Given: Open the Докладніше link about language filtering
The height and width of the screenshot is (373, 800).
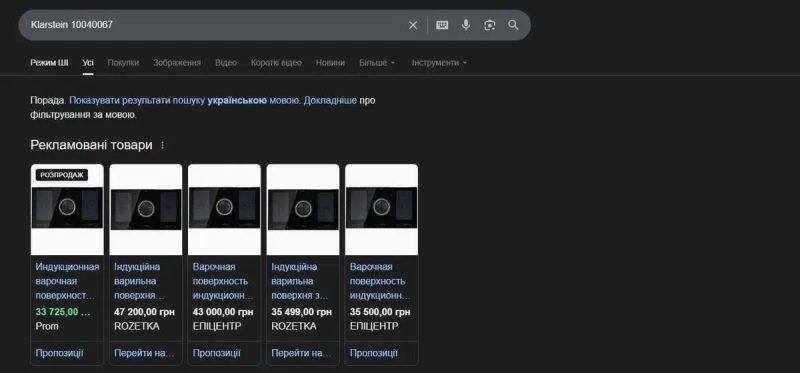Looking at the screenshot, I should point(330,101).
